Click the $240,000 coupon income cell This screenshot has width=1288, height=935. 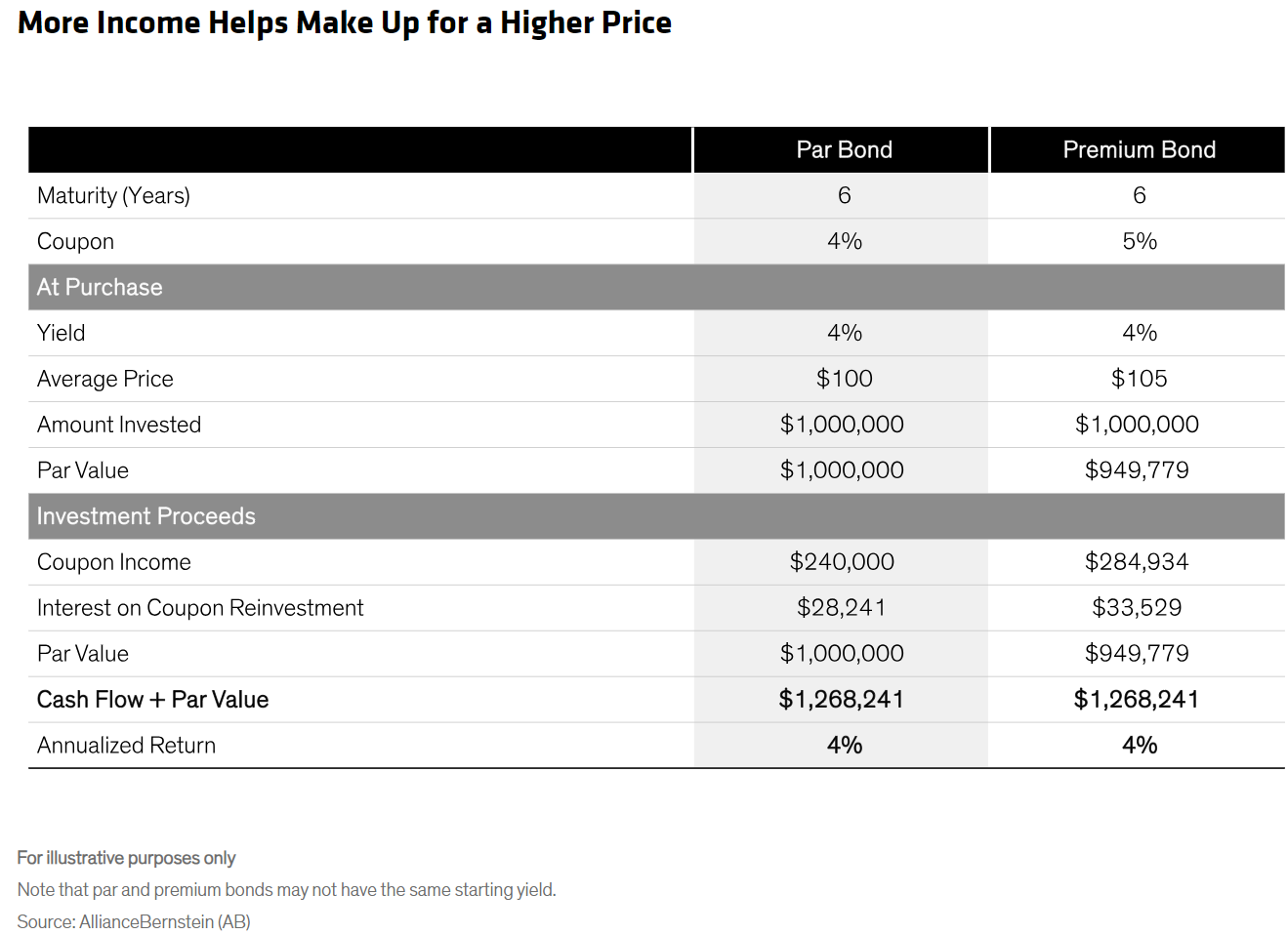click(844, 562)
